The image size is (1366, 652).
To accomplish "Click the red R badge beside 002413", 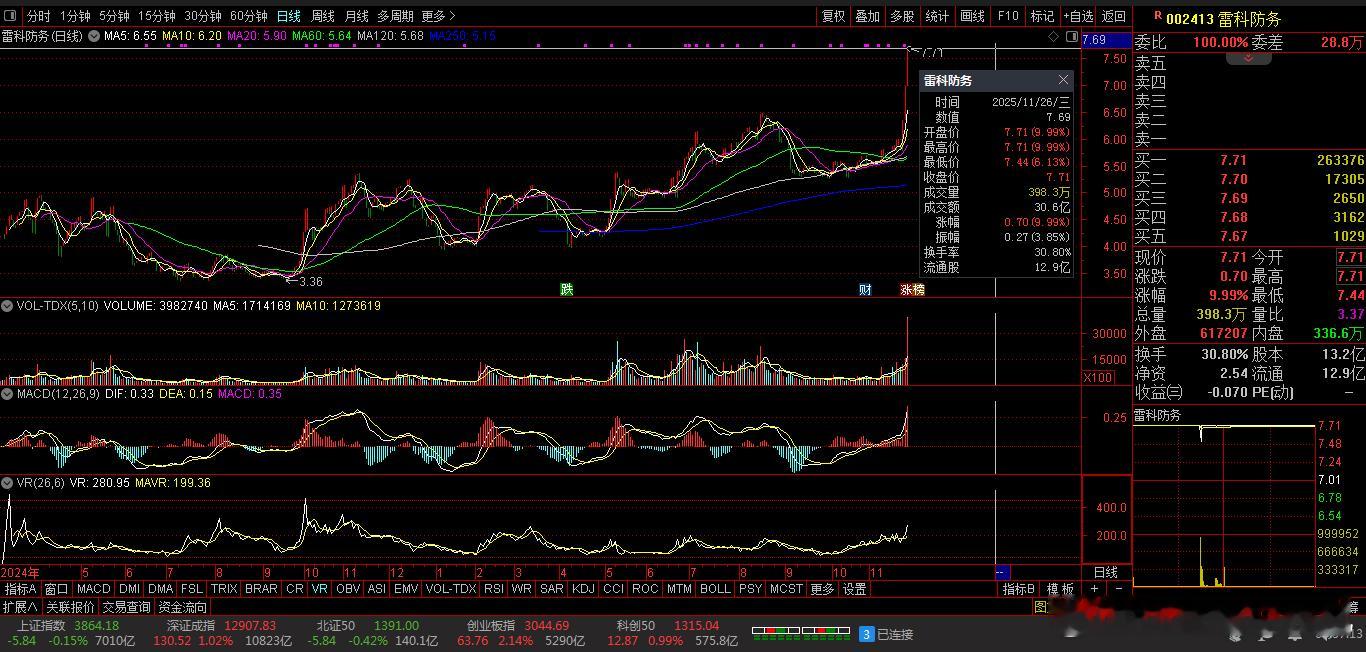I will coord(1158,17).
